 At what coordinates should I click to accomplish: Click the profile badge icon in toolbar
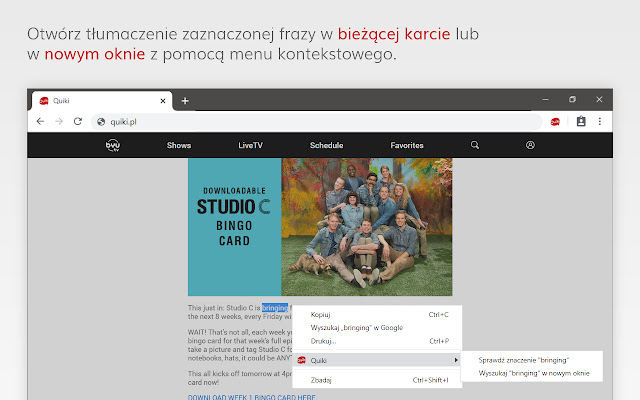coord(581,121)
